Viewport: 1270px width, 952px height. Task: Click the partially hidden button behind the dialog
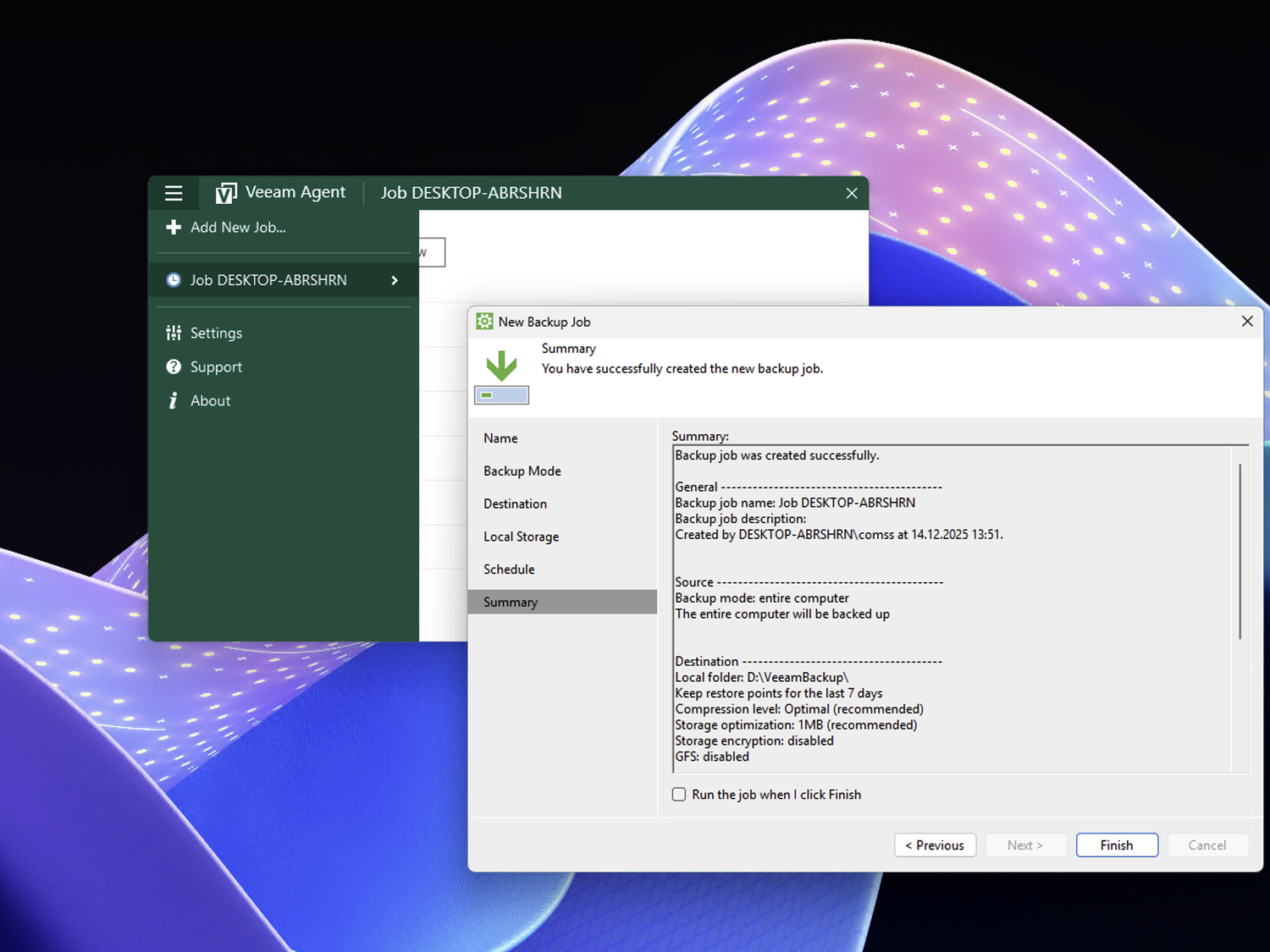[x=432, y=252]
